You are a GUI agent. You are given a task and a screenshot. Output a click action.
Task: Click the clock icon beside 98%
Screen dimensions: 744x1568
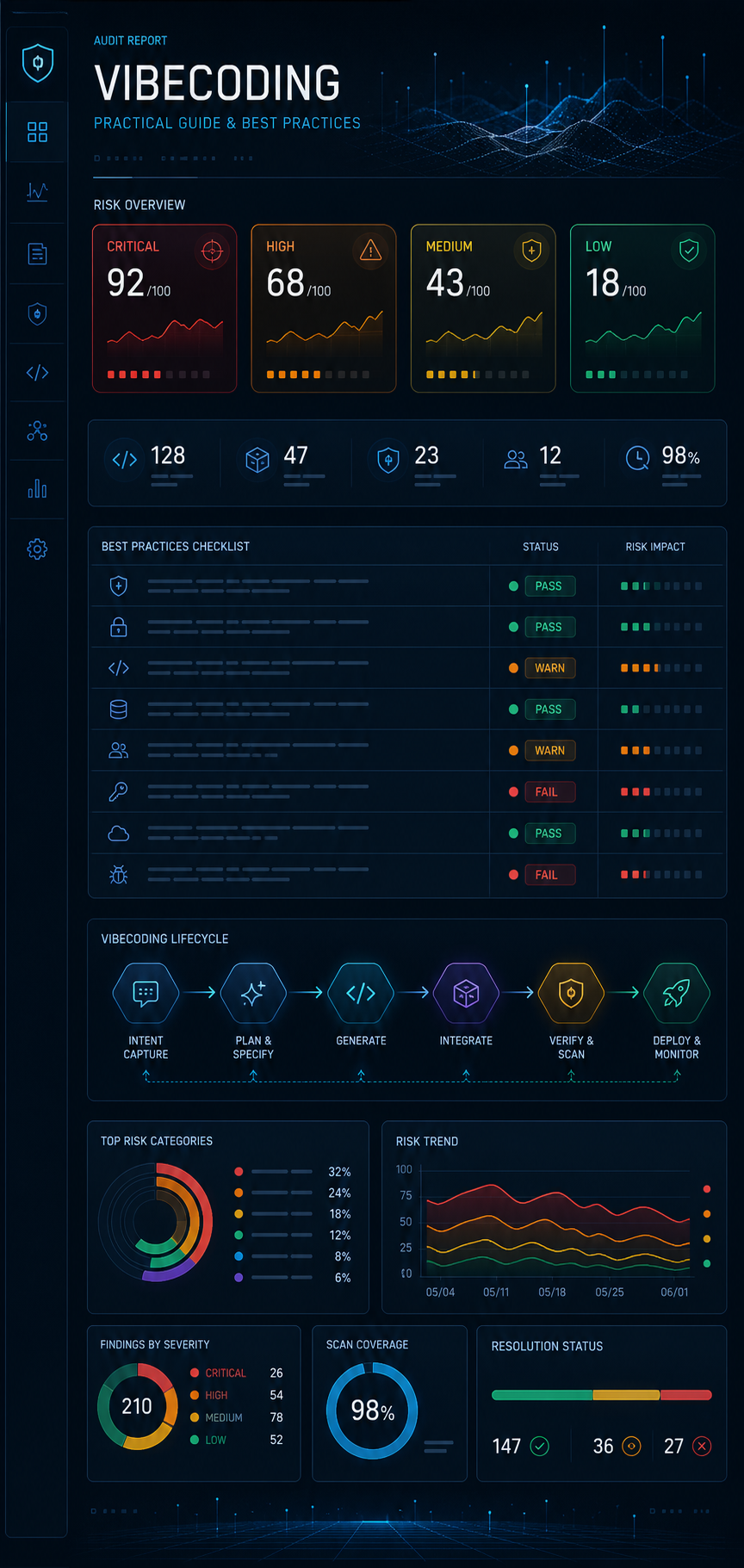(637, 459)
